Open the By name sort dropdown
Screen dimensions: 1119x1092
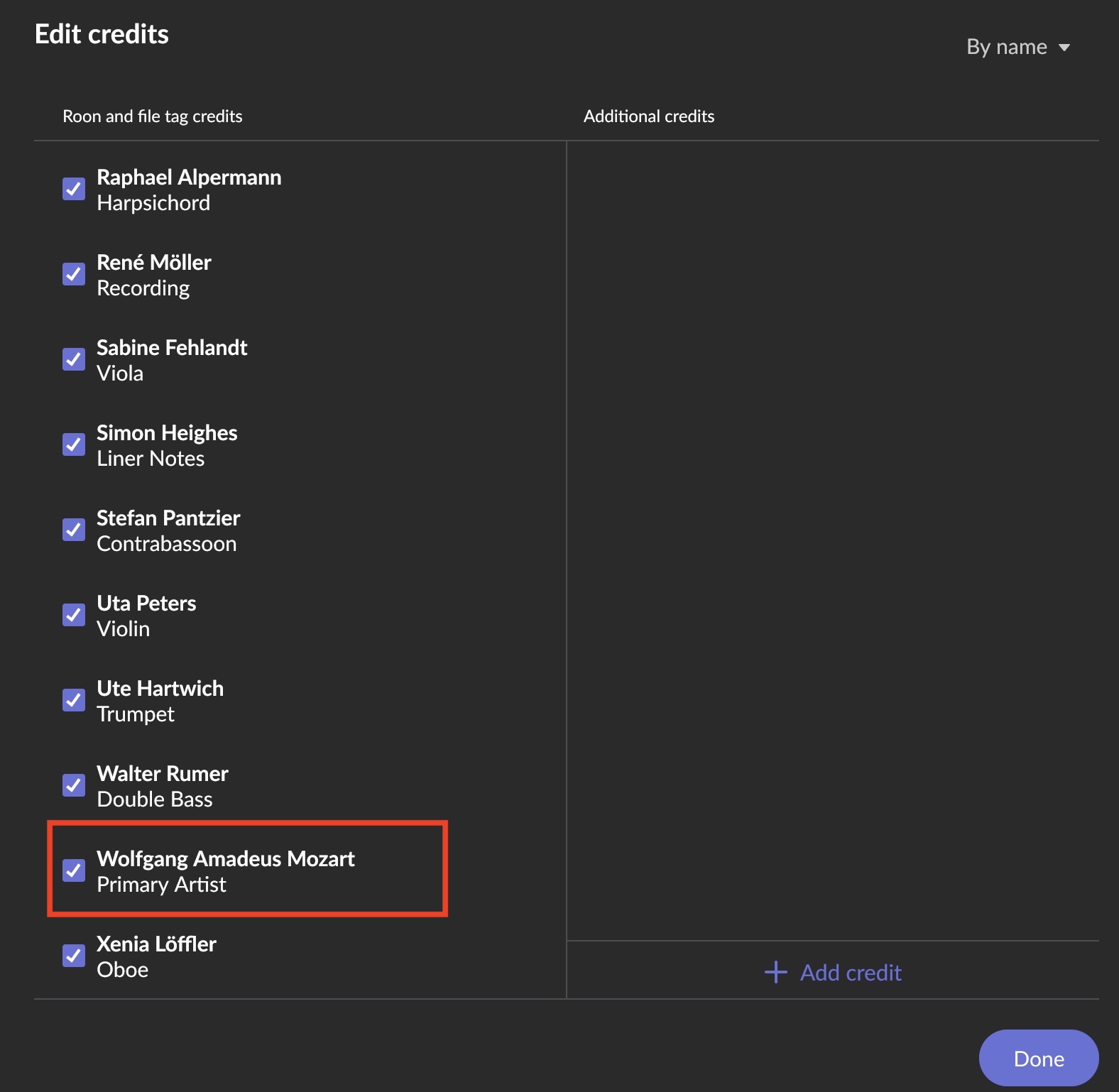[1007, 47]
